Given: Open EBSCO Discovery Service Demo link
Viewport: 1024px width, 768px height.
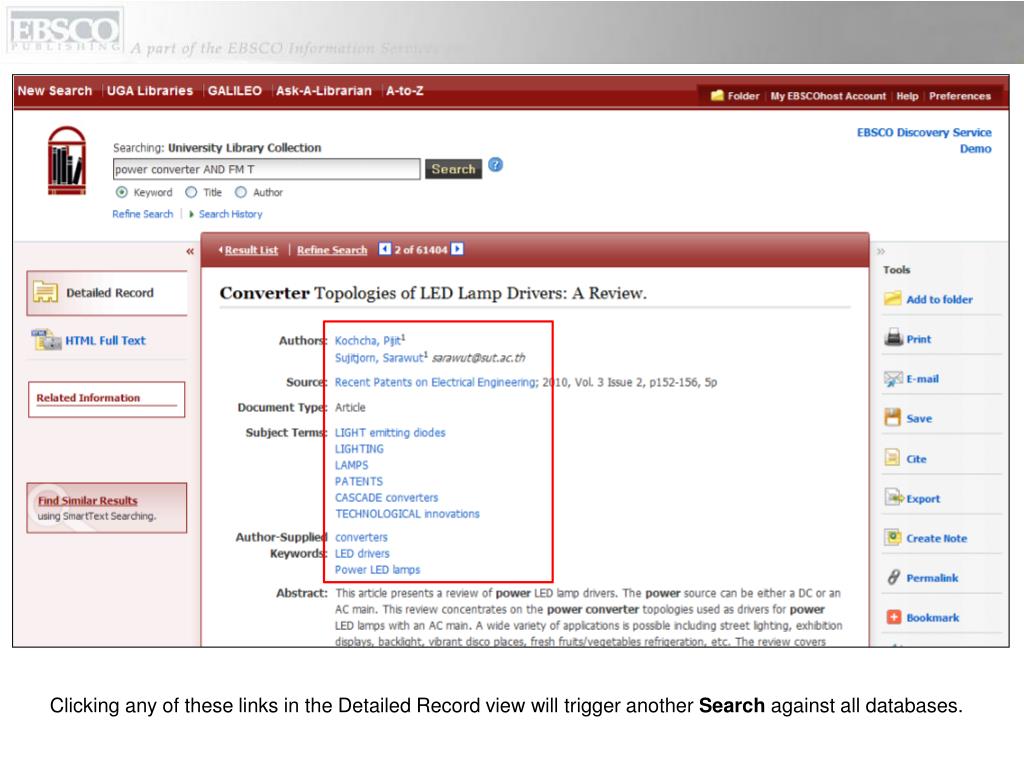Looking at the screenshot, I should 924,140.
